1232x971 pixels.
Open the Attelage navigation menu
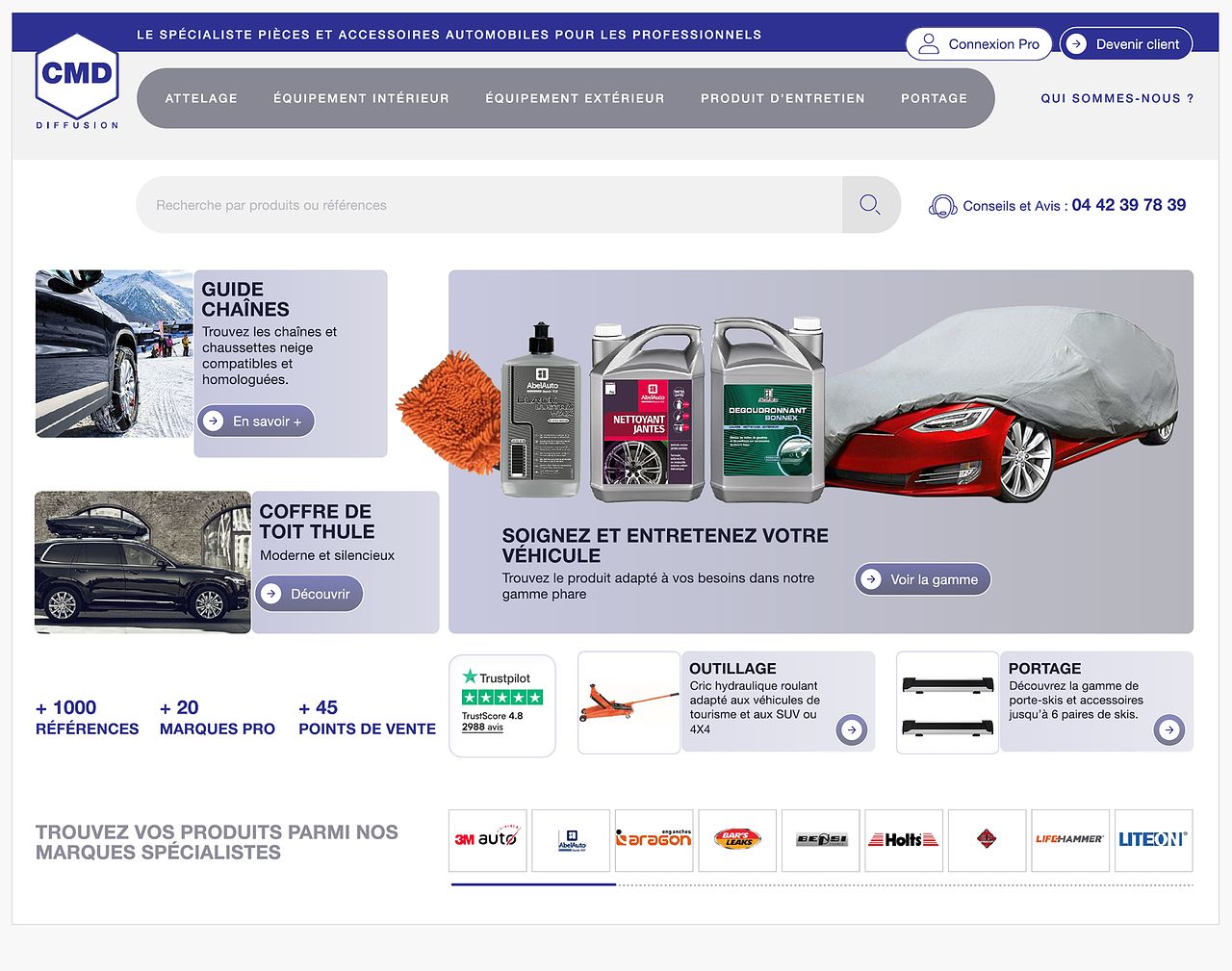click(x=201, y=97)
